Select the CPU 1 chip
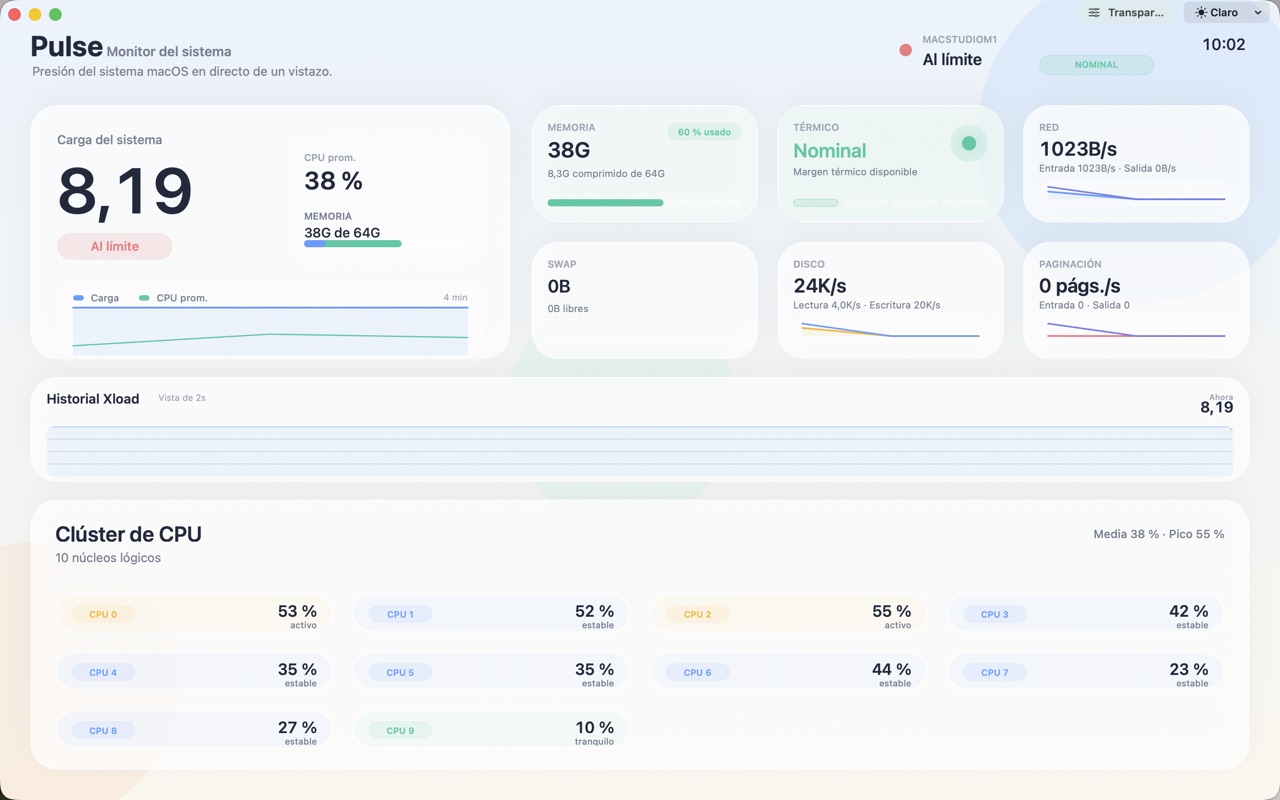This screenshot has height=800, width=1280. coord(400,614)
